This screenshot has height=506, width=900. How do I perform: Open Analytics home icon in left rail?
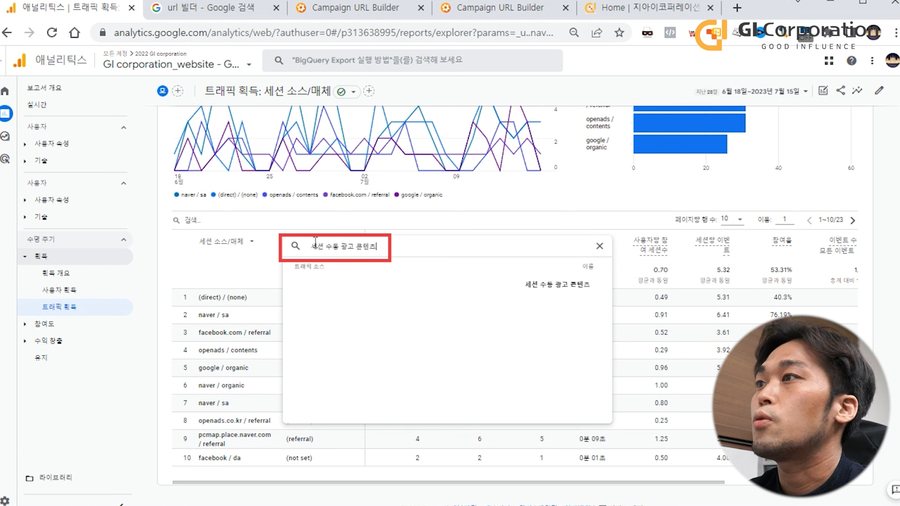(x=5, y=91)
